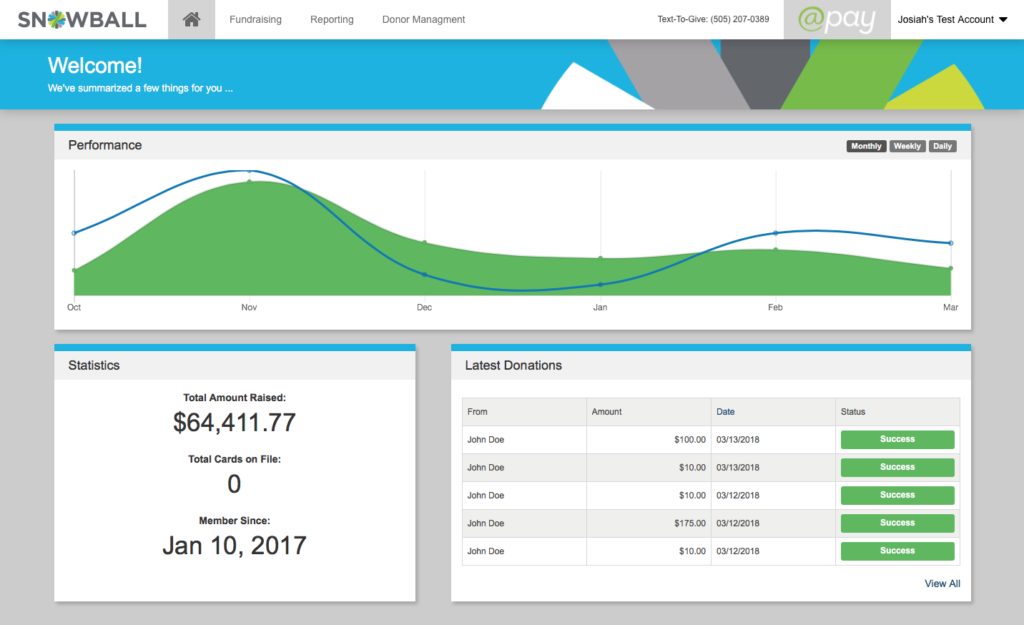1024x625 pixels.
Task: Click the Jan label on chart axis
Action: coord(600,308)
